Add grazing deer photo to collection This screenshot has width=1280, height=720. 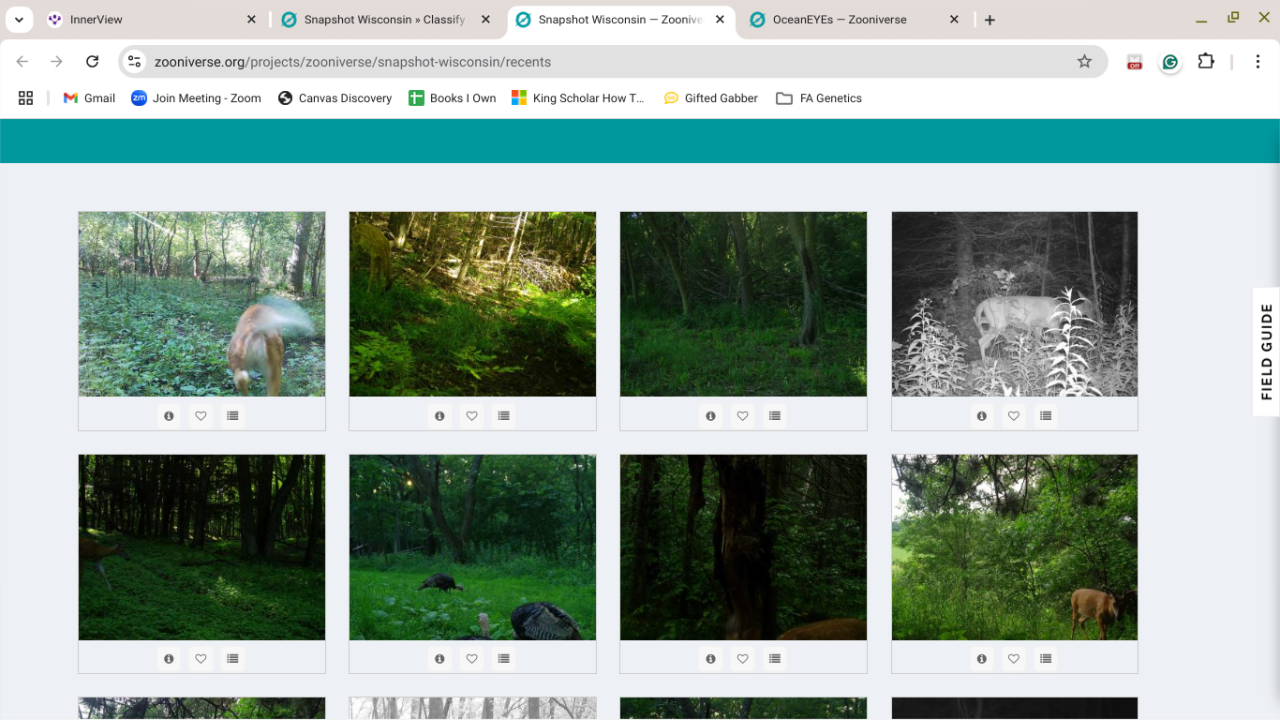coord(1046,659)
